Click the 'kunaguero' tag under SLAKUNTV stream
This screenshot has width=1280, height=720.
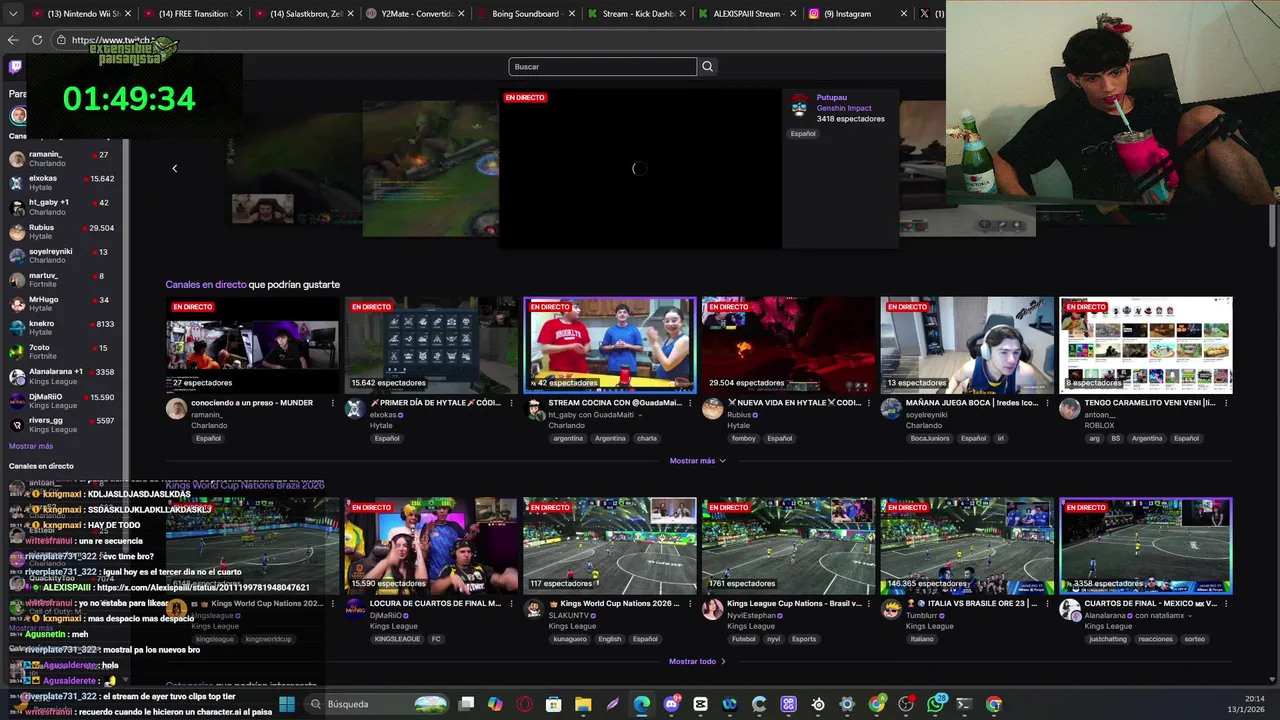569,639
